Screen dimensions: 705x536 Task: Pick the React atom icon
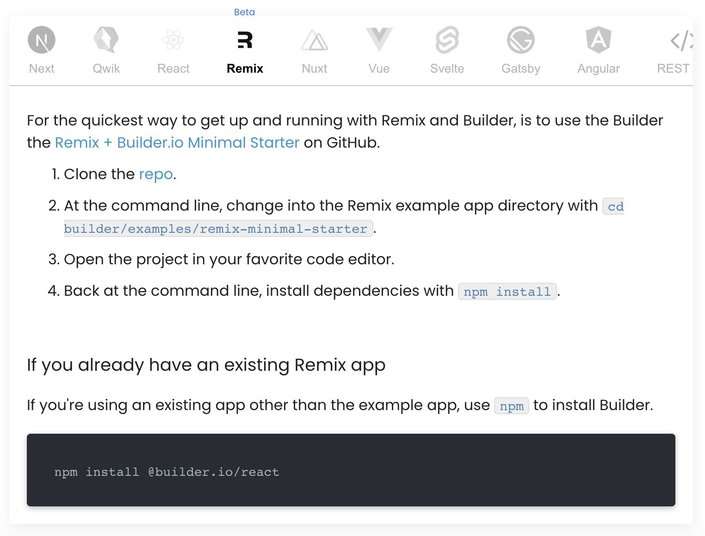coord(173,40)
